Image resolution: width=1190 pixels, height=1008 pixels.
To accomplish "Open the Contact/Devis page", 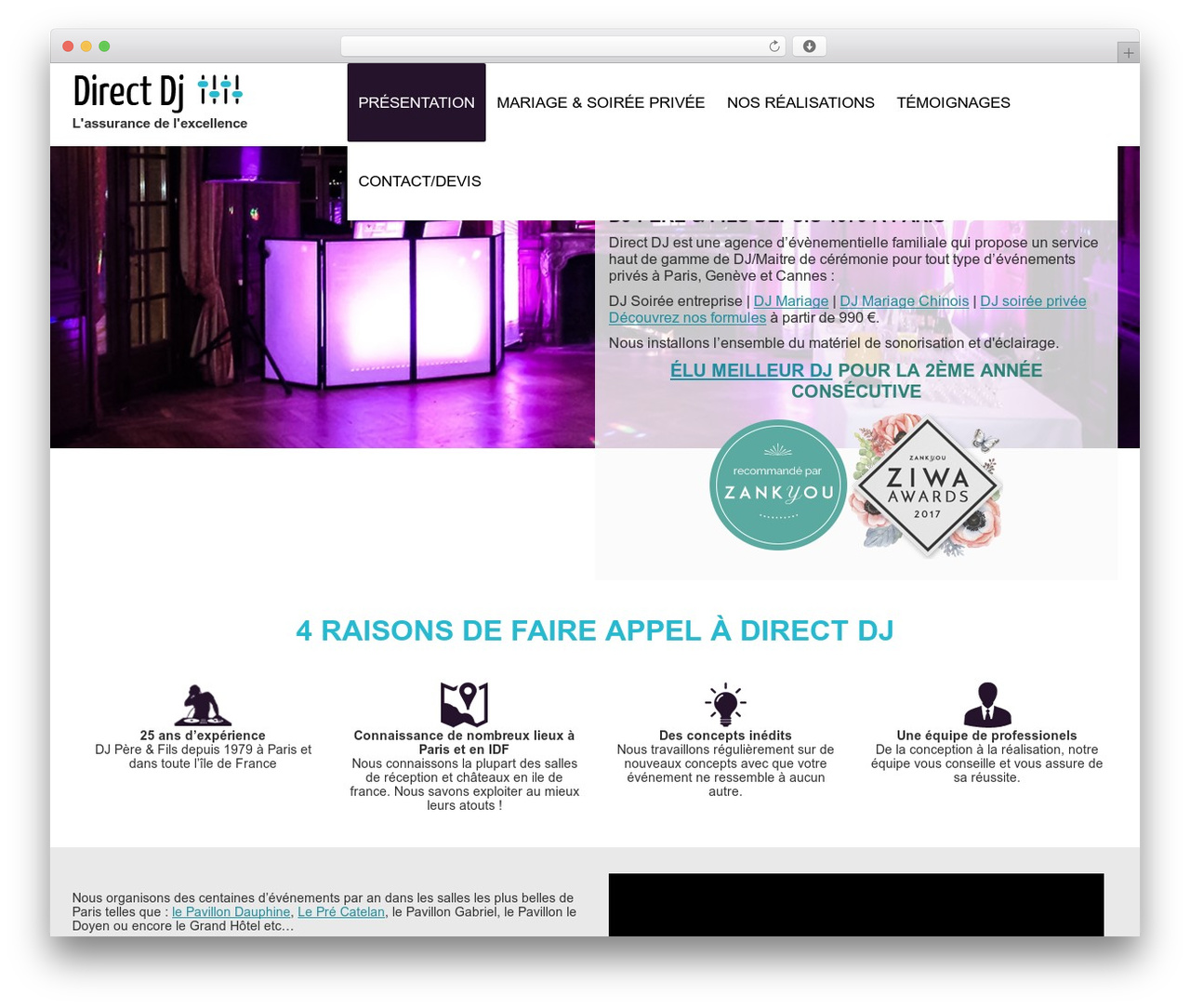I will pyautogui.click(x=419, y=181).
